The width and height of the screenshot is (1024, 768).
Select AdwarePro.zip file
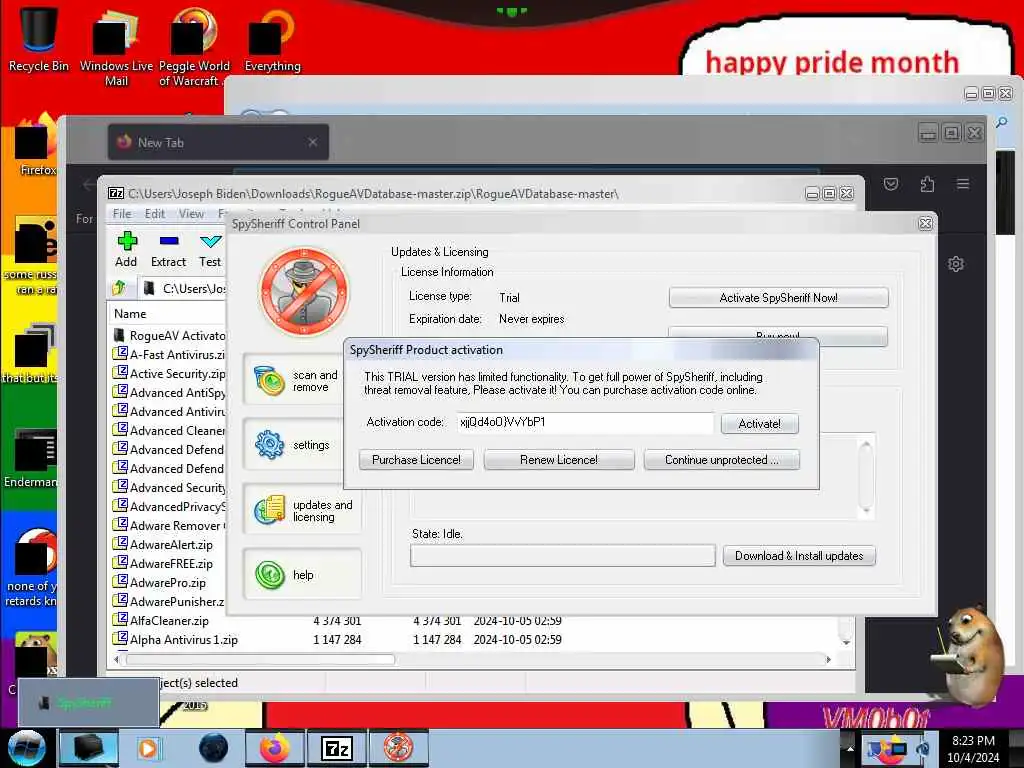pos(160,583)
